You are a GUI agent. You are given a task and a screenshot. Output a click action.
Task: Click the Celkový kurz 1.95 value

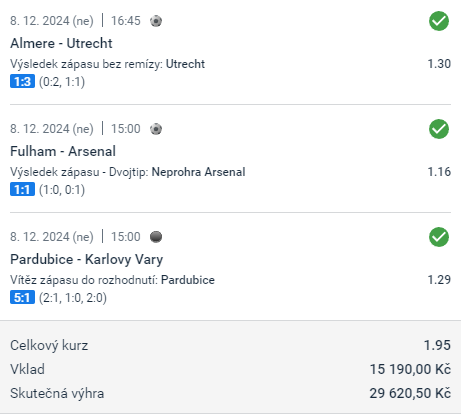(437, 345)
